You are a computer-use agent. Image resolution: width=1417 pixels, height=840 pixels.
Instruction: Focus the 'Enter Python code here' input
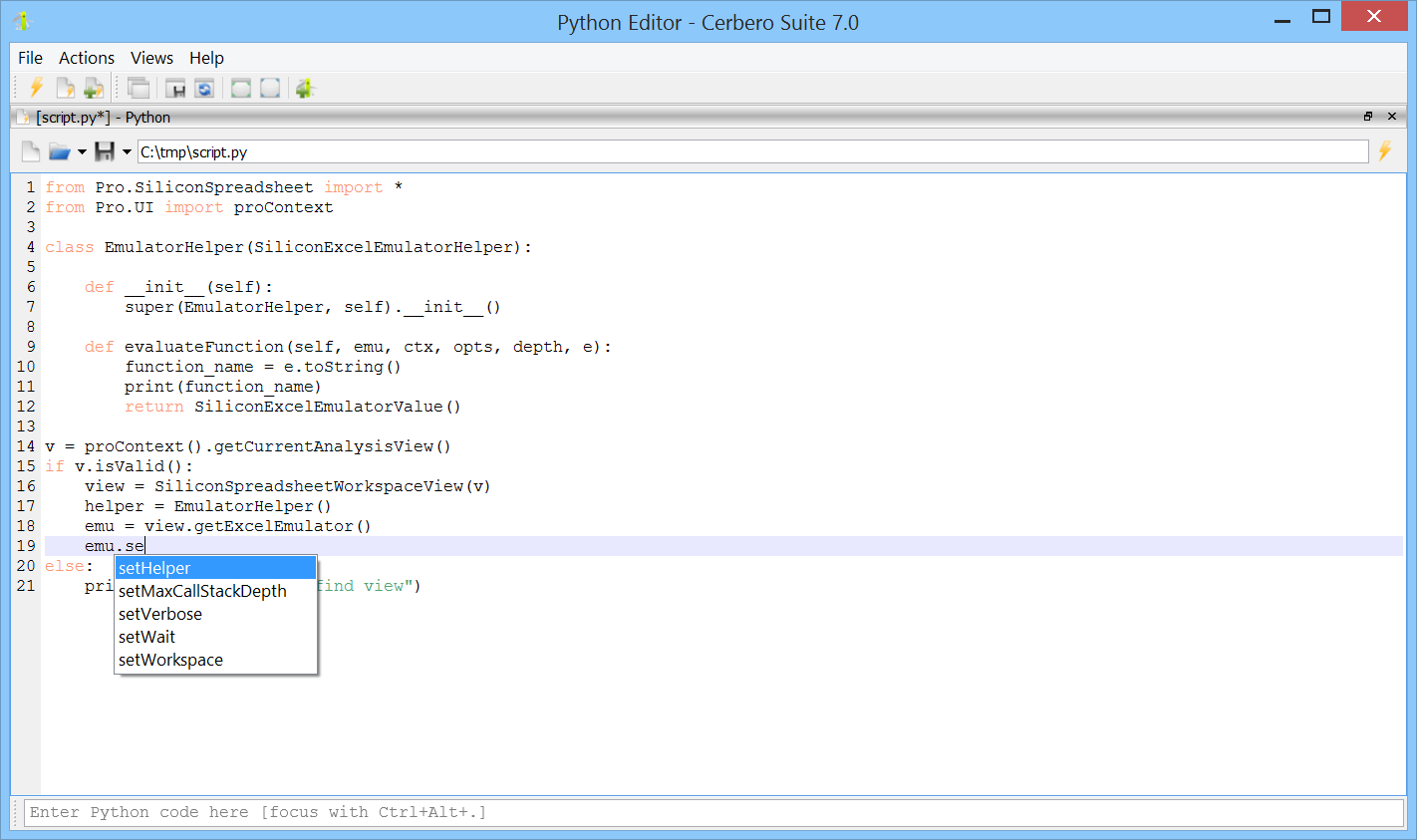point(712,812)
